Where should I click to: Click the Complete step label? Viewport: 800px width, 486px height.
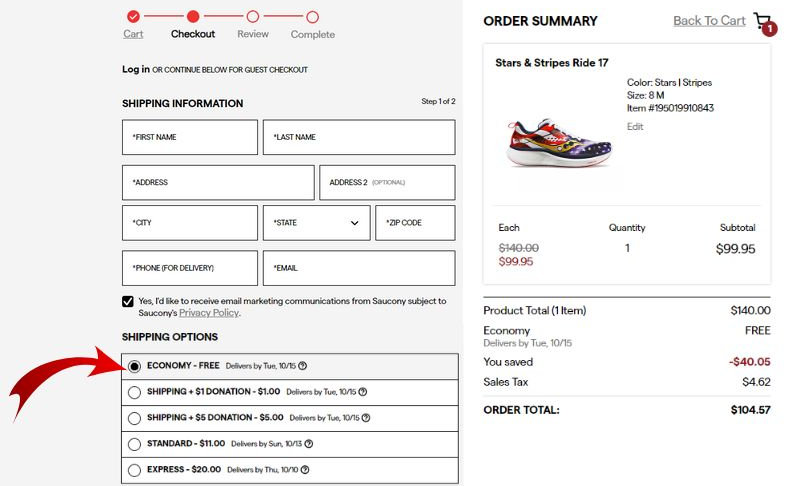[x=312, y=35]
